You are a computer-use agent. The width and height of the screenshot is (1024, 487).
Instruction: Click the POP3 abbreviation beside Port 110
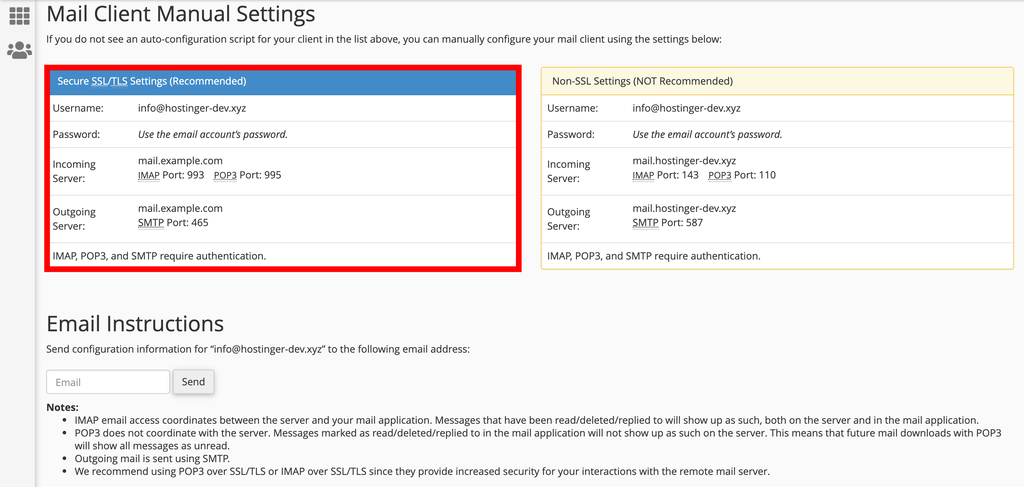click(720, 175)
